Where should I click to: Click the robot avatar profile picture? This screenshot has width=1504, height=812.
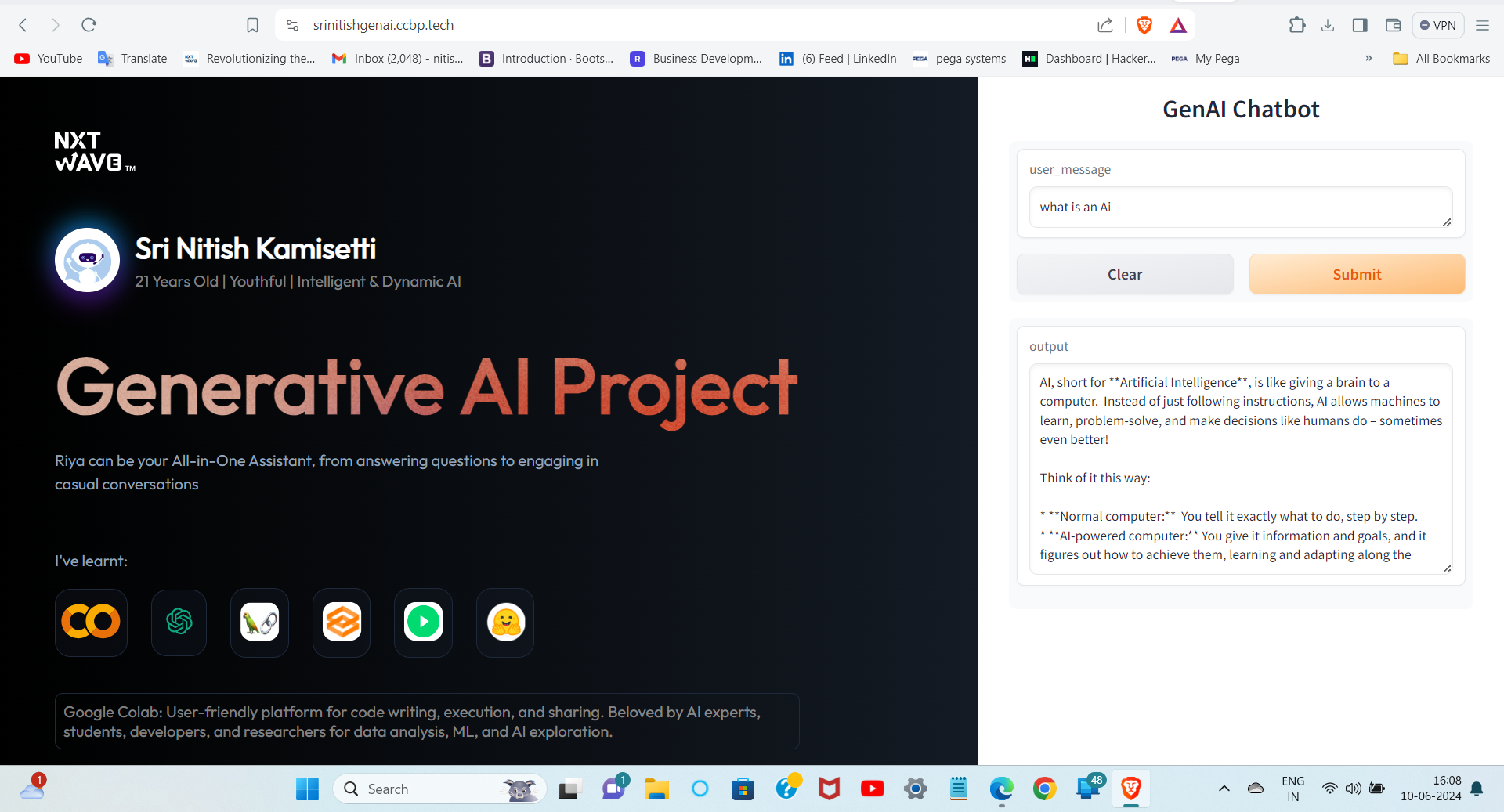point(87,260)
